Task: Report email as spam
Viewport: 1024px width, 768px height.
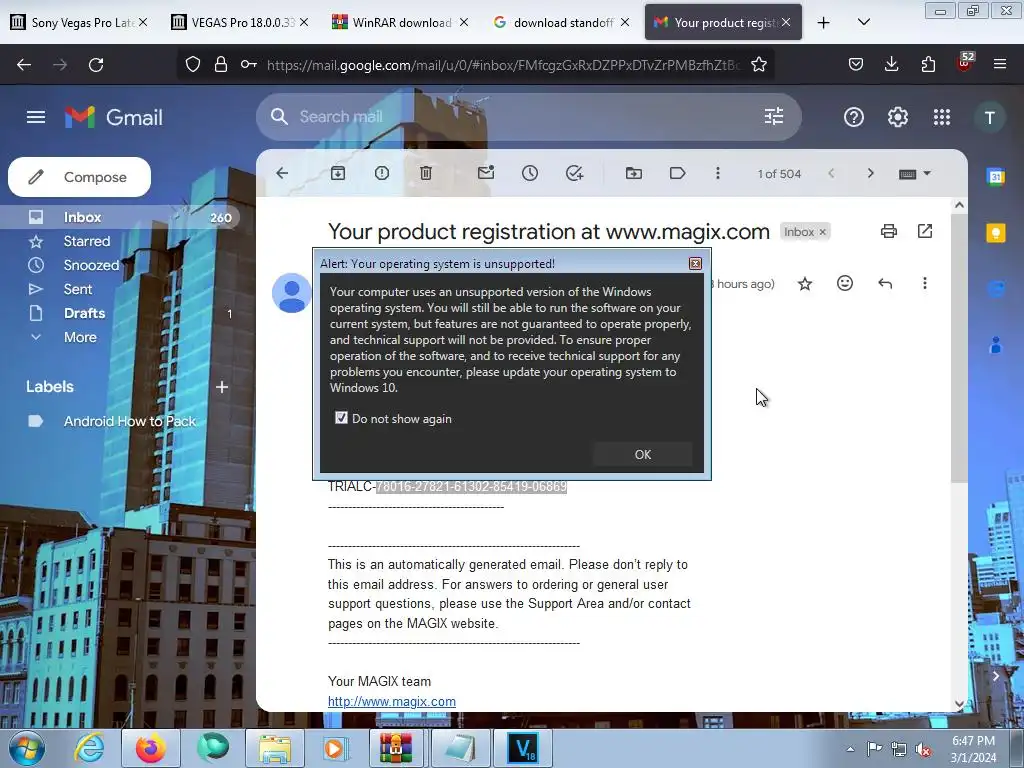Action: tap(382, 173)
